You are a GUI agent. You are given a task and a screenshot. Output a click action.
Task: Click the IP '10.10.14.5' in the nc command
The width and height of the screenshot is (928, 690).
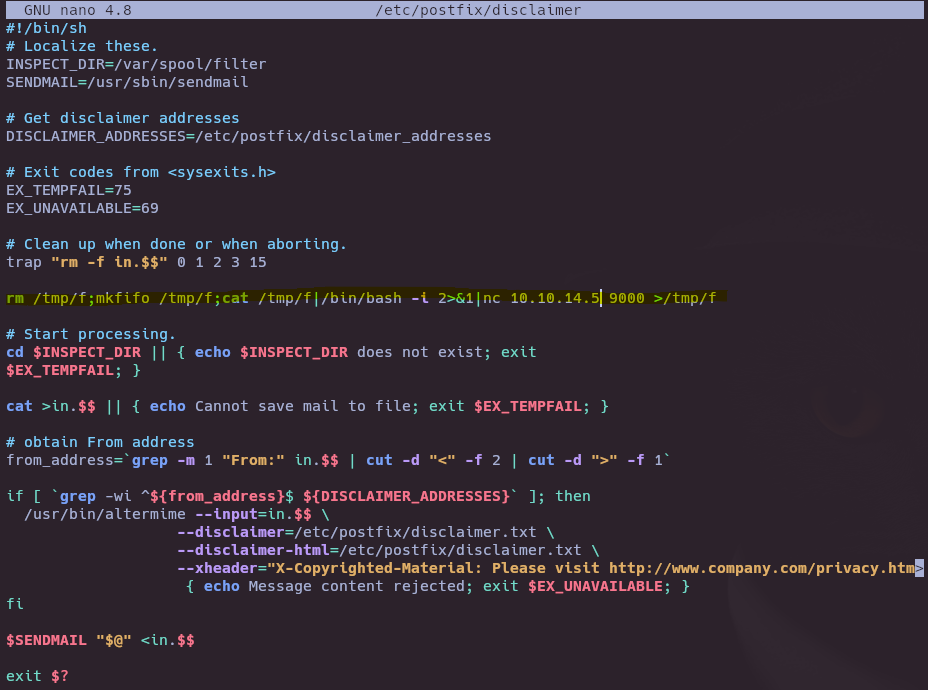click(x=555, y=298)
